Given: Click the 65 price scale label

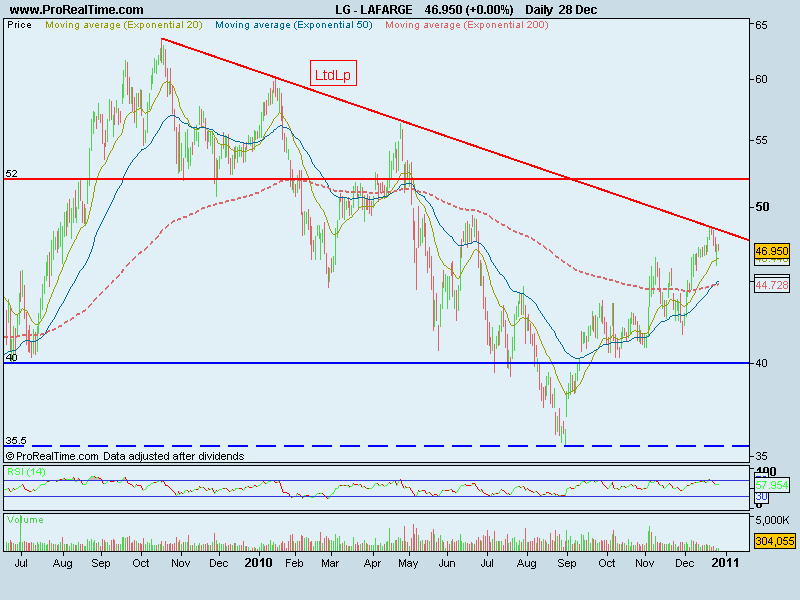Looking at the screenshot, I should 761,25.
